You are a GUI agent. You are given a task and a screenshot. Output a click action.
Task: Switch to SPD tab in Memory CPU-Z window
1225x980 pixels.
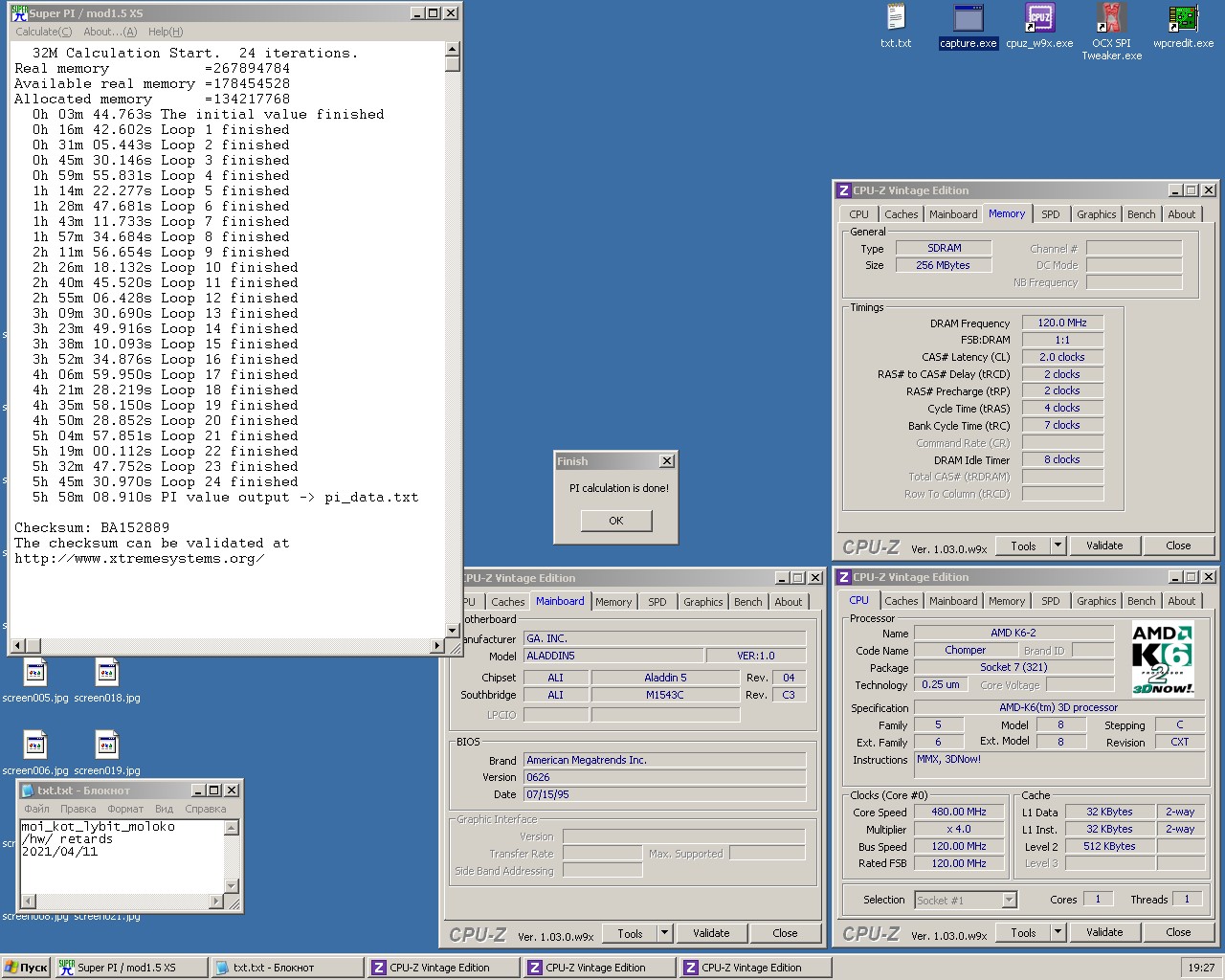point(1051,214)
